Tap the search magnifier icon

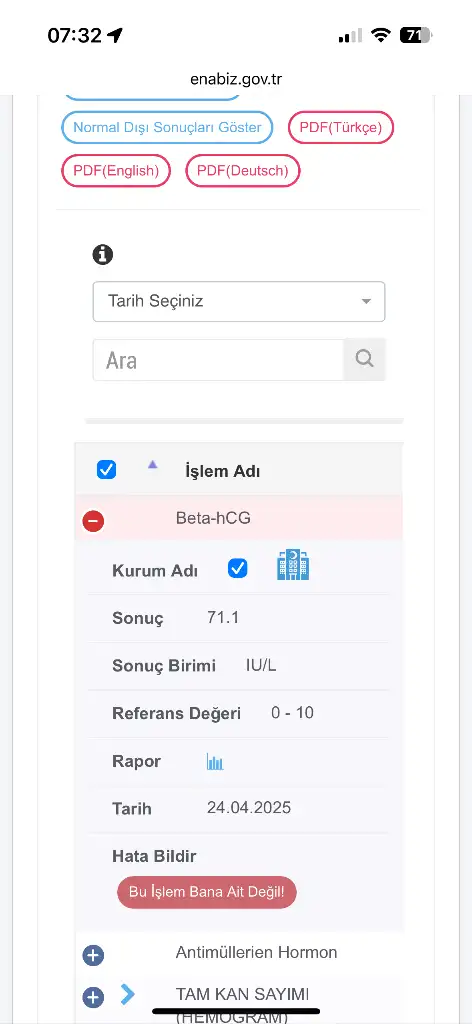(364, 359)
